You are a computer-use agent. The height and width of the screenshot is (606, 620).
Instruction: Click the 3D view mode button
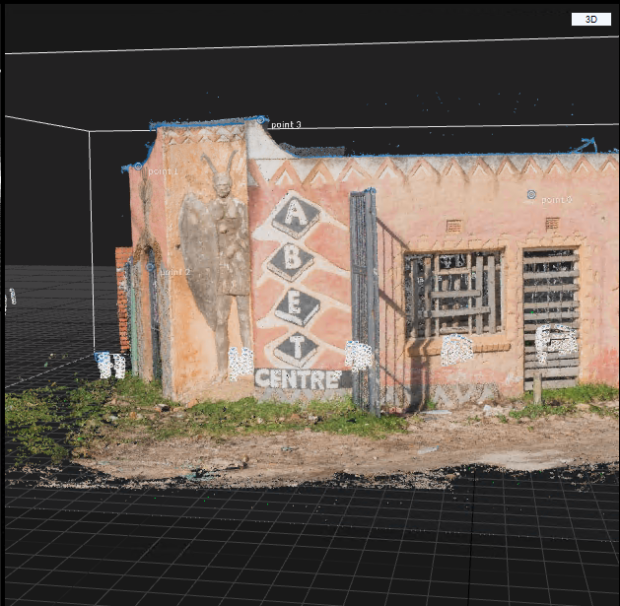(x=590, y=19)
